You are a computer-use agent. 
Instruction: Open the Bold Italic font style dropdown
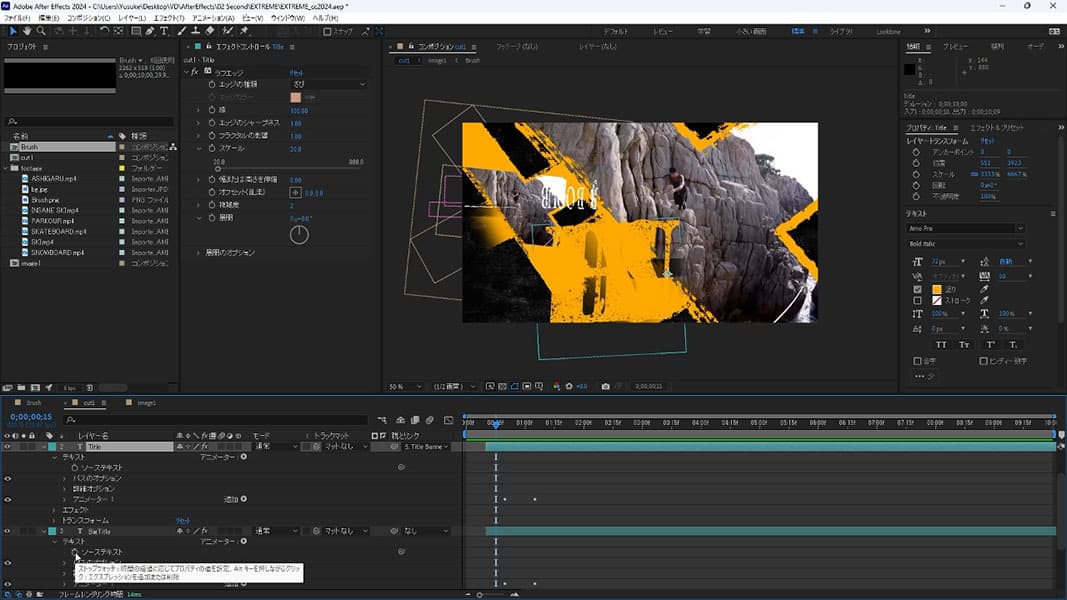(x=965, y=243)
